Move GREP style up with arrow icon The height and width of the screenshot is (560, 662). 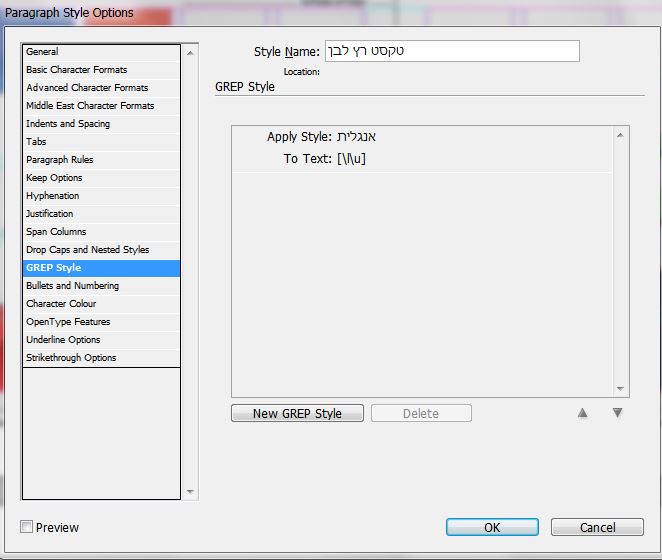pyautogui.click(x=583, y=413)
